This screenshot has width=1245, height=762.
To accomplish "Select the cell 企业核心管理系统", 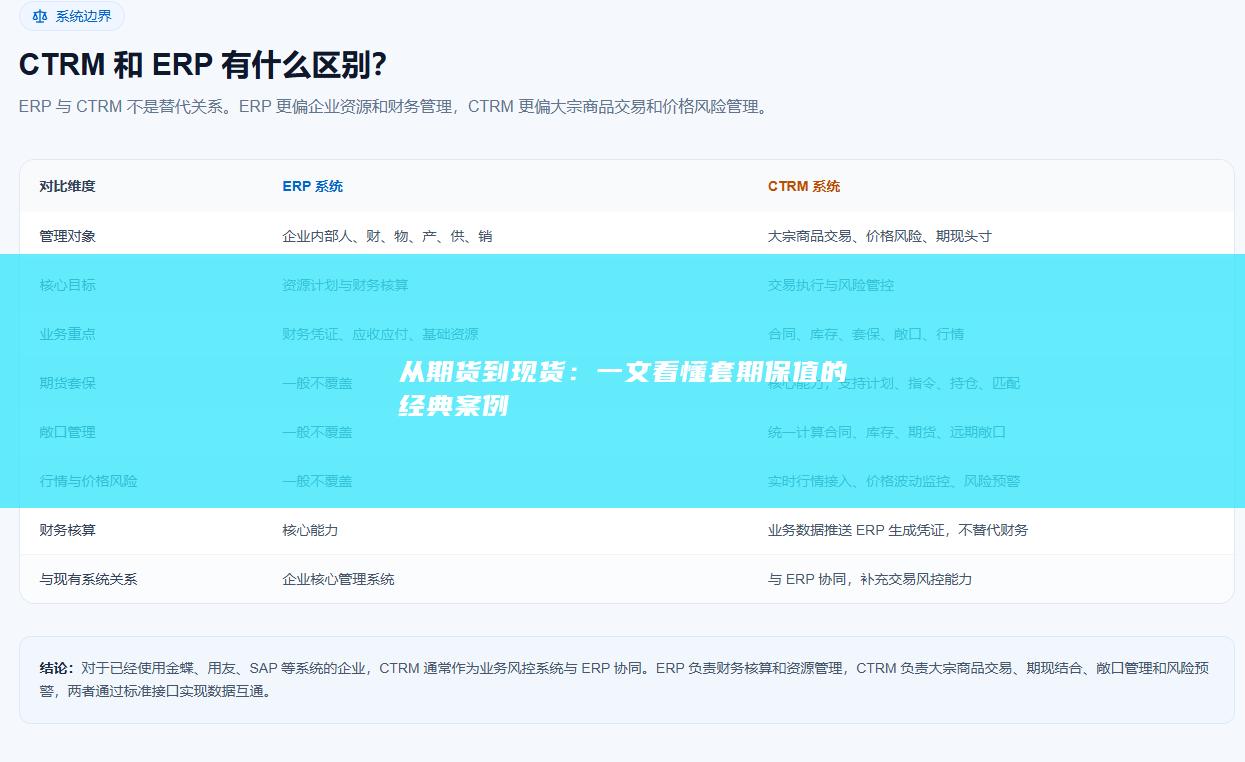I will pyautogui.click(x=338, y=579).
